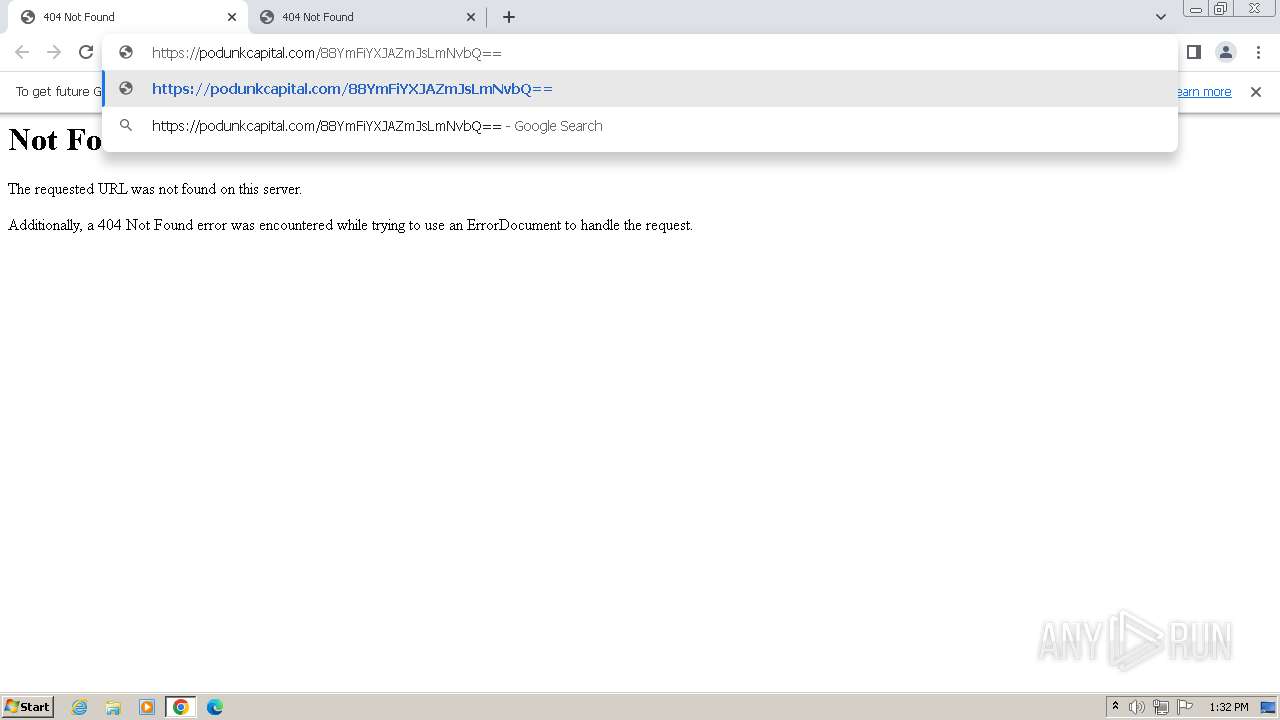The image size is (1280, 720).
Task: Open Microsoft Edge from the taskbar
Action: tap(215, 707)
